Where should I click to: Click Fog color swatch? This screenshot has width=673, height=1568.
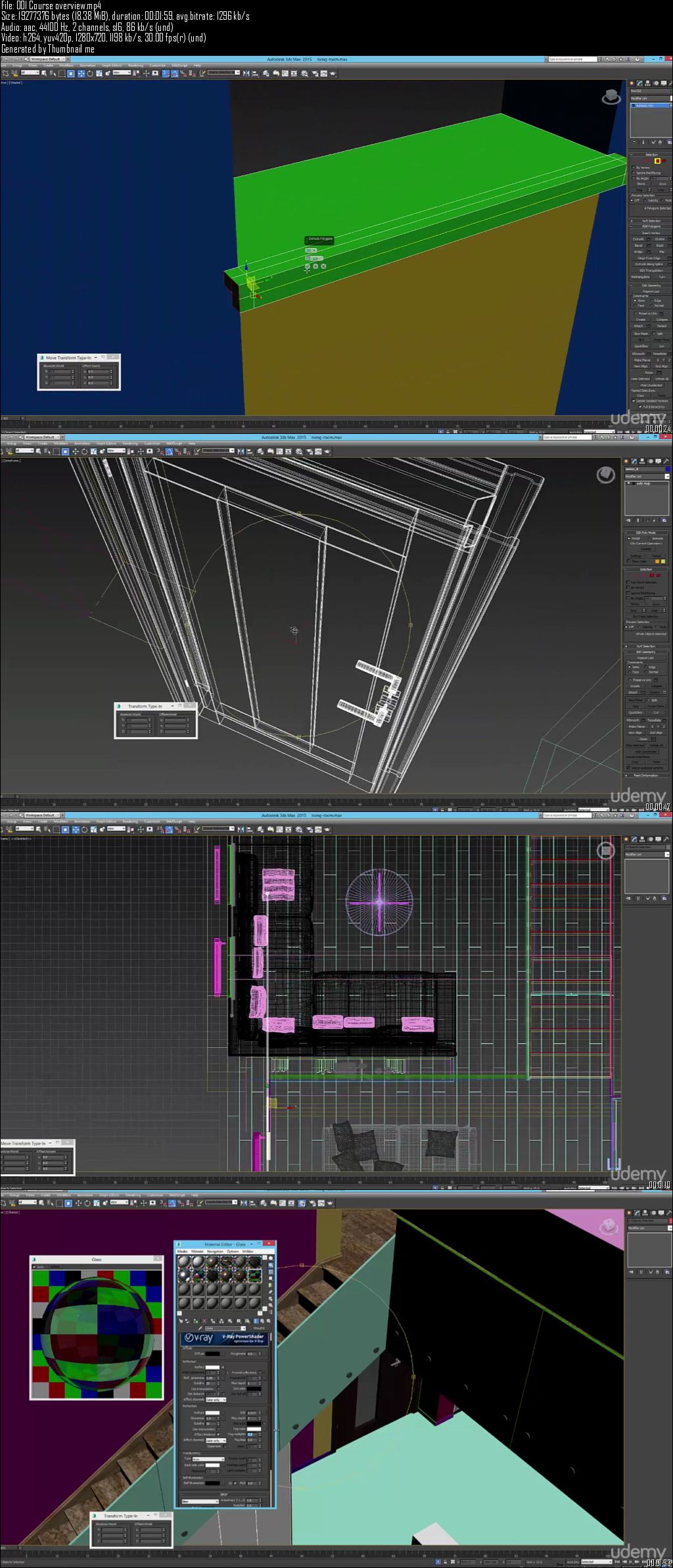(x=254, y=1429)
